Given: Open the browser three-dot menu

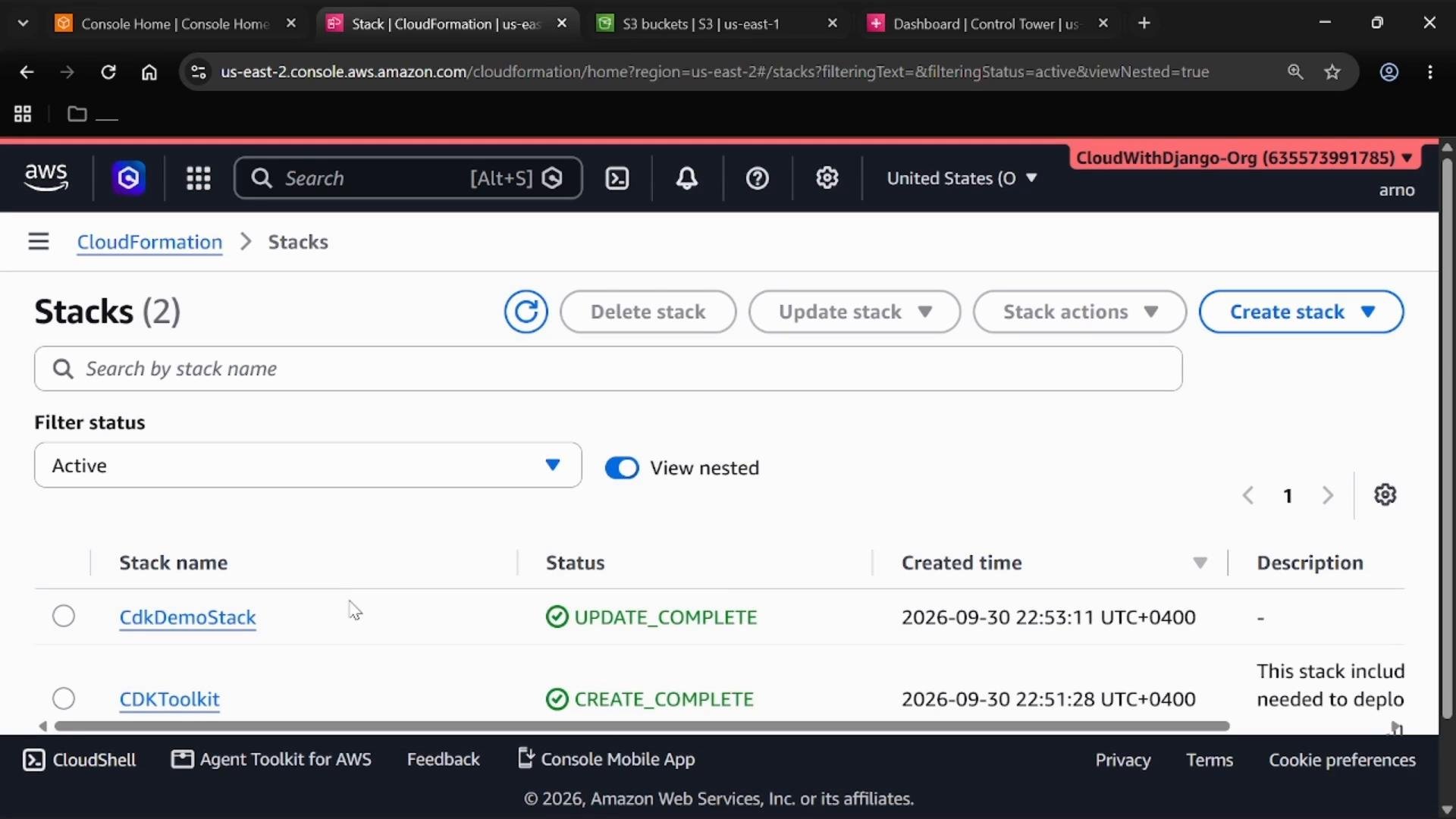Looking at the screenshot, I should coord(1430,72).
